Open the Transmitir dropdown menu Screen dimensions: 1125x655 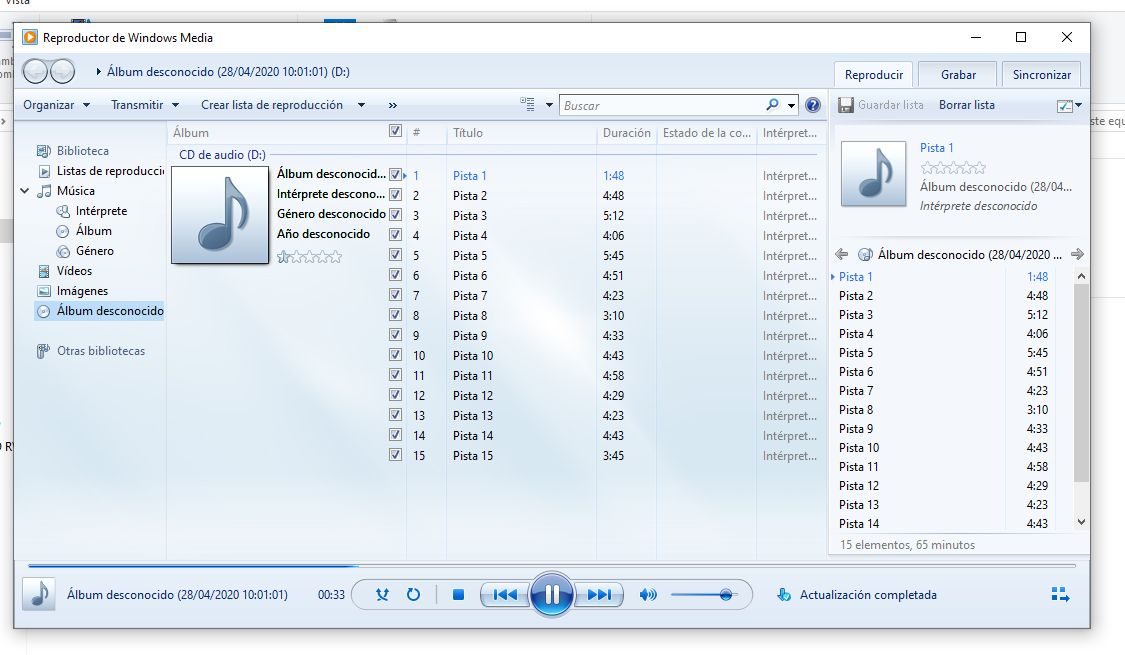145,105
